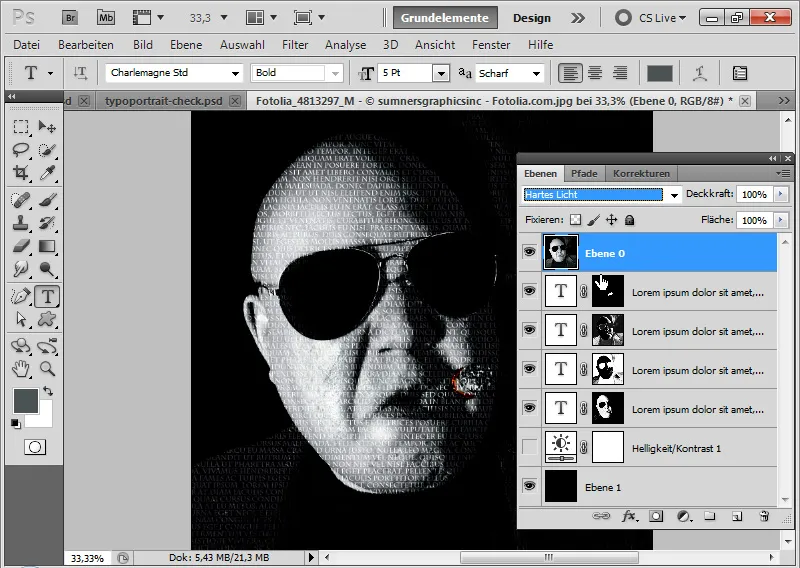Select the Quick Selection tool
The height and width of the screenshot is (568, 800).
(x=47, y=150)
